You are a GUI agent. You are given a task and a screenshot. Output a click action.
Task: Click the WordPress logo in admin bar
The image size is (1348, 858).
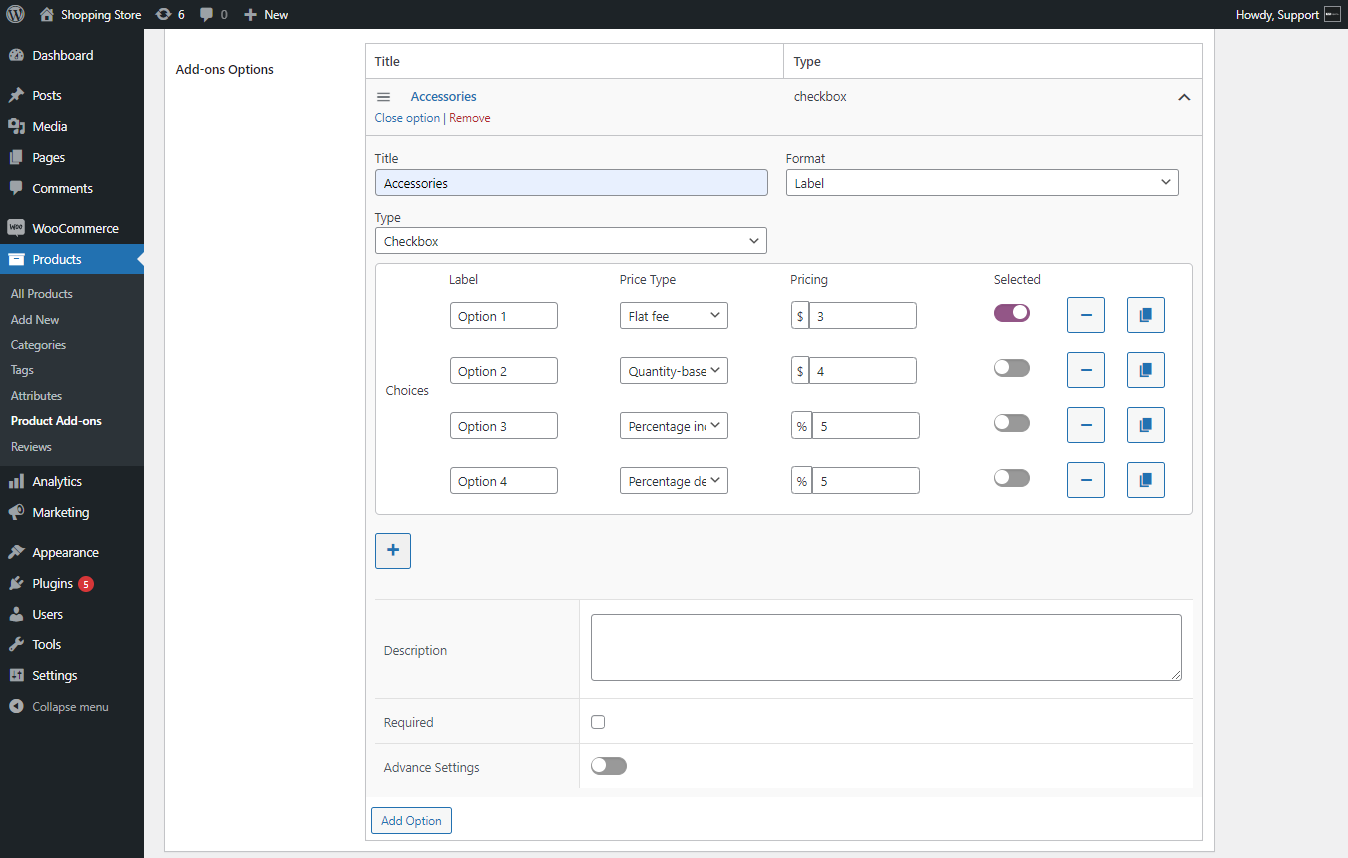coord(15,14)
